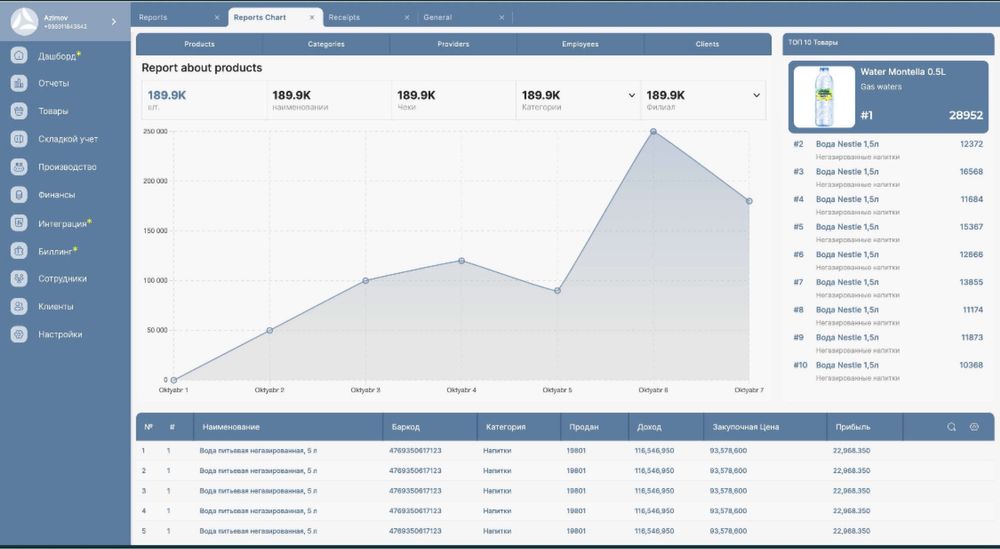Click the search icon in table header
The width and height of the screenshot is (1000, 549).
coord(951,427)
